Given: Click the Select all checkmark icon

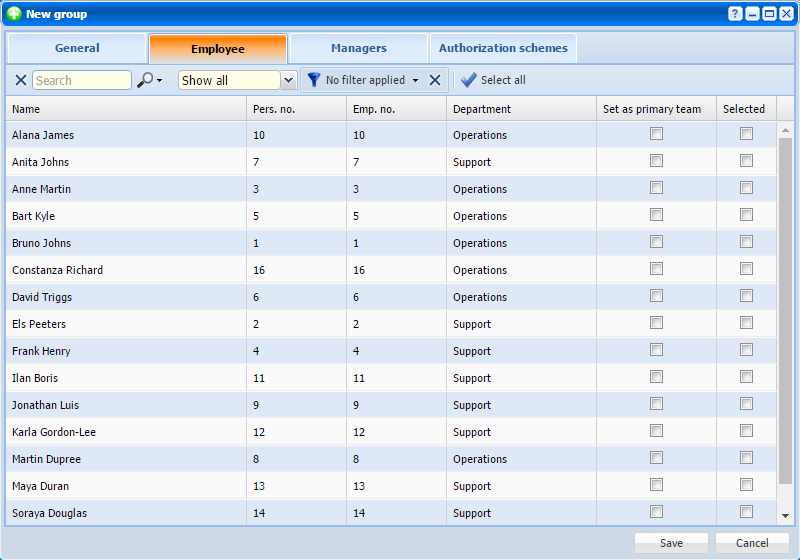Looking at the screenshot, I should tap(469, 80).
